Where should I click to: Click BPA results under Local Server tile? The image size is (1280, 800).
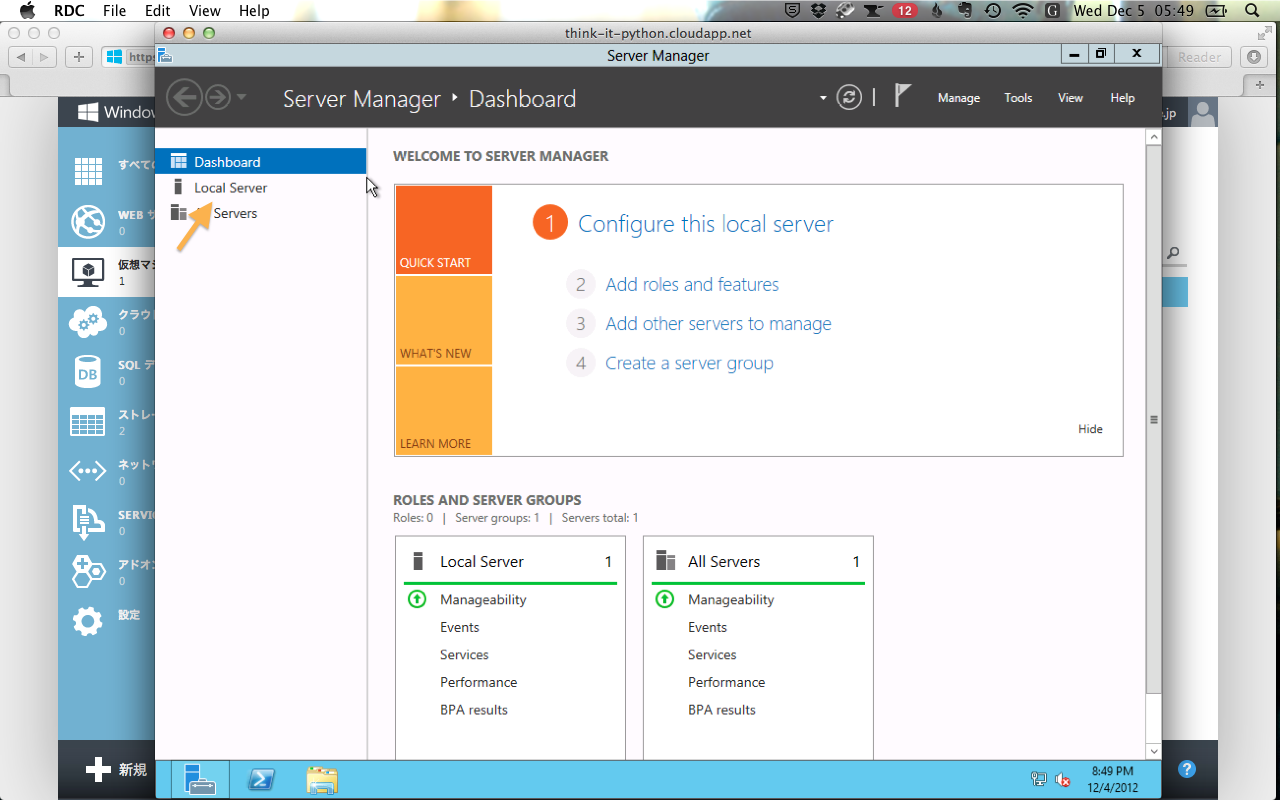point(474,710)
